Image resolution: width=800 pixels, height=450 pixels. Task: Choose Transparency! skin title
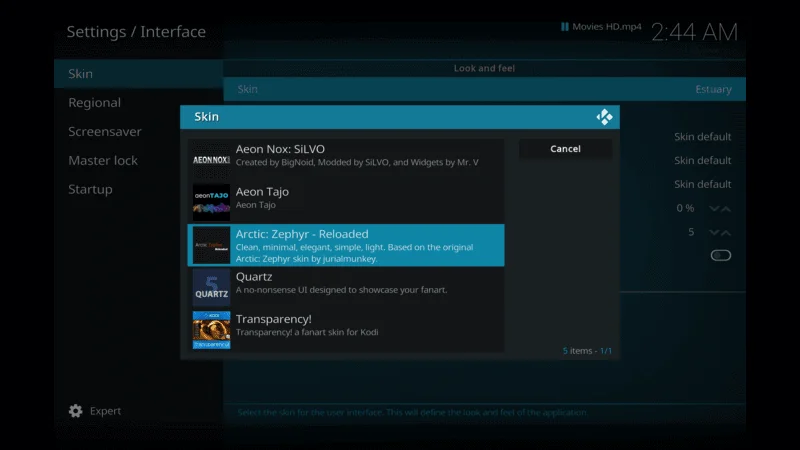(x=273, y=319)
